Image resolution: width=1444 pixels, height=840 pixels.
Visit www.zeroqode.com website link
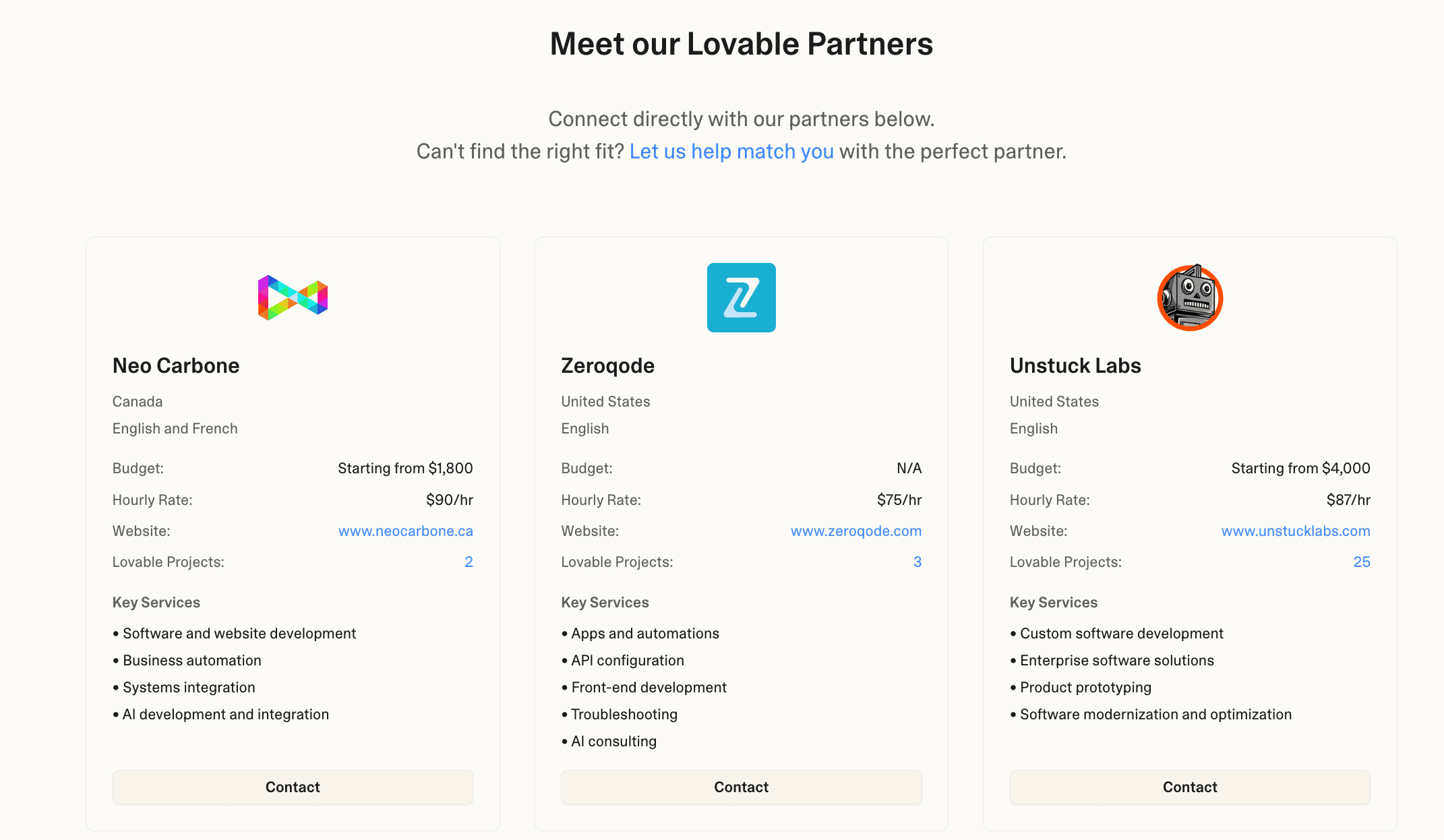(856, 531)
